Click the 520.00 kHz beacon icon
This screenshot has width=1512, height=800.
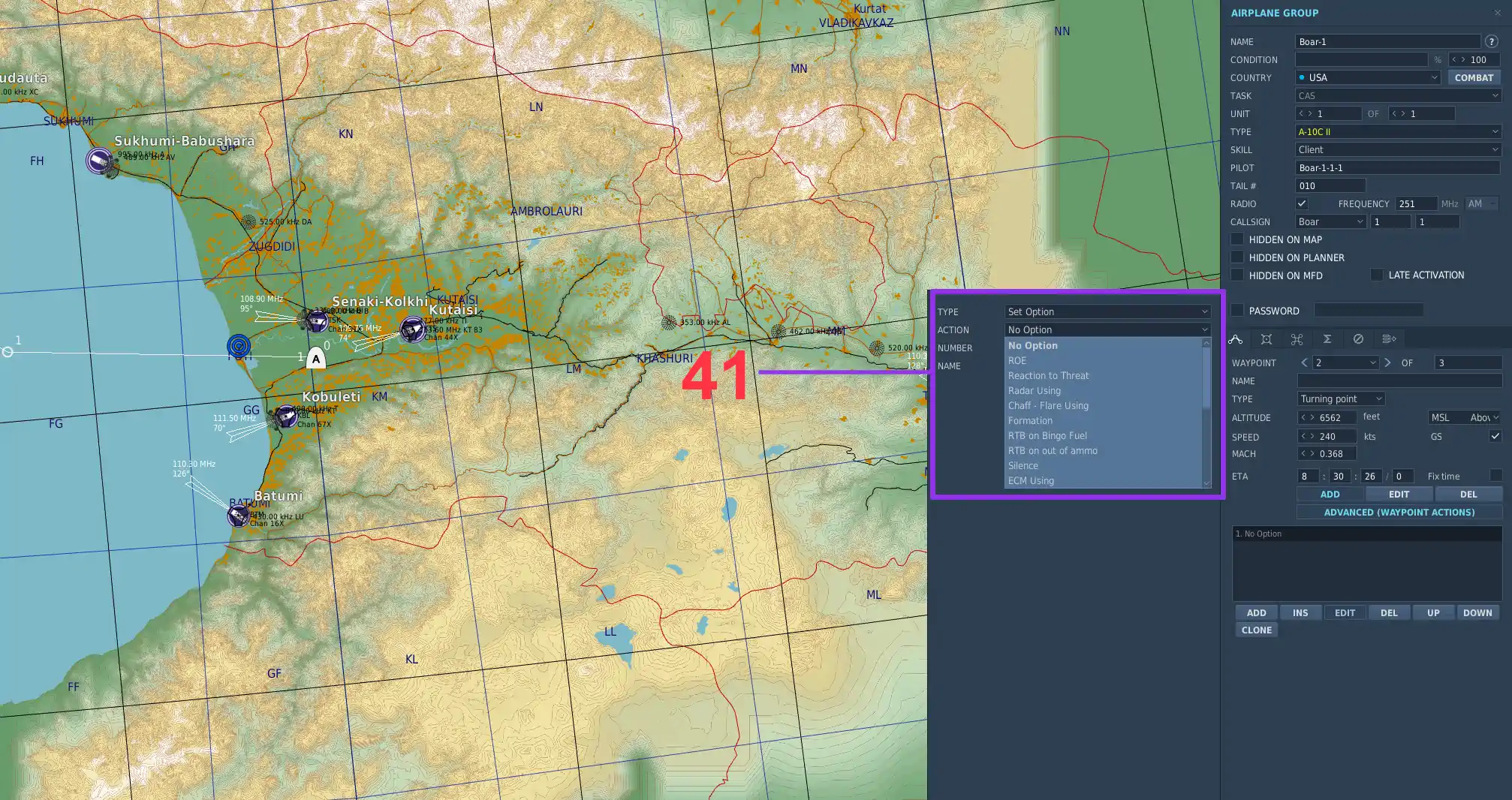click(x=877, y=348)
